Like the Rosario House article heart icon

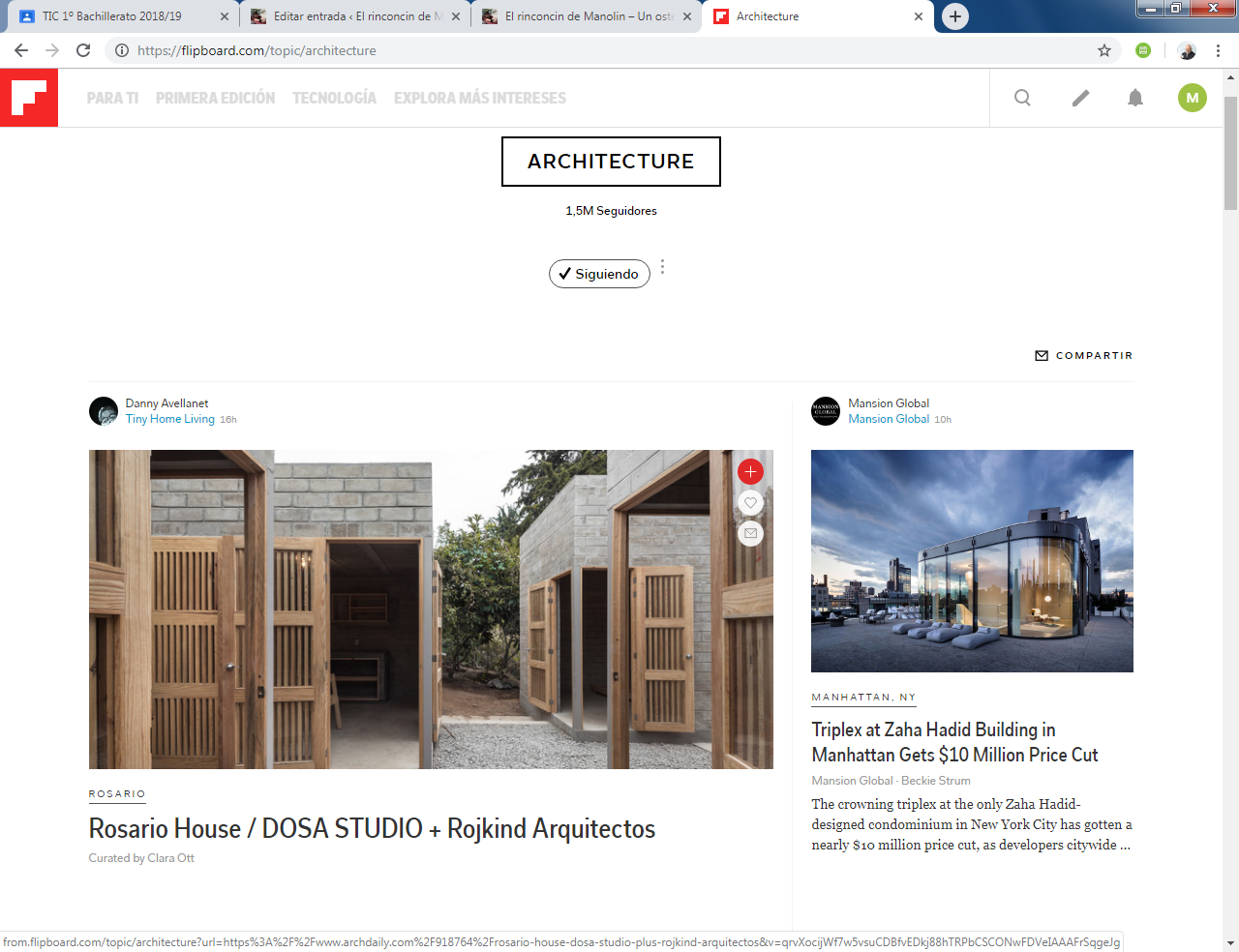point(750,502)
